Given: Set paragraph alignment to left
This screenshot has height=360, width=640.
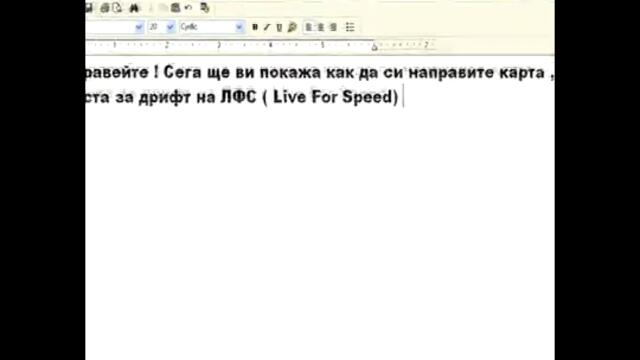Looking at the screenshot, I should [309, 27].
